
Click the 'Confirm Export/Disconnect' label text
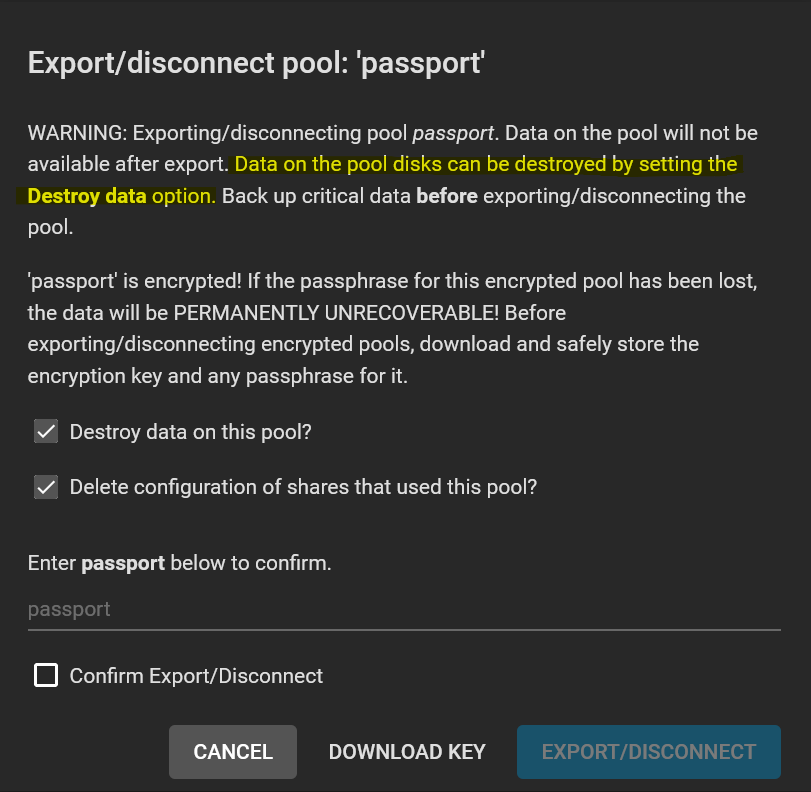click(196, 676)
